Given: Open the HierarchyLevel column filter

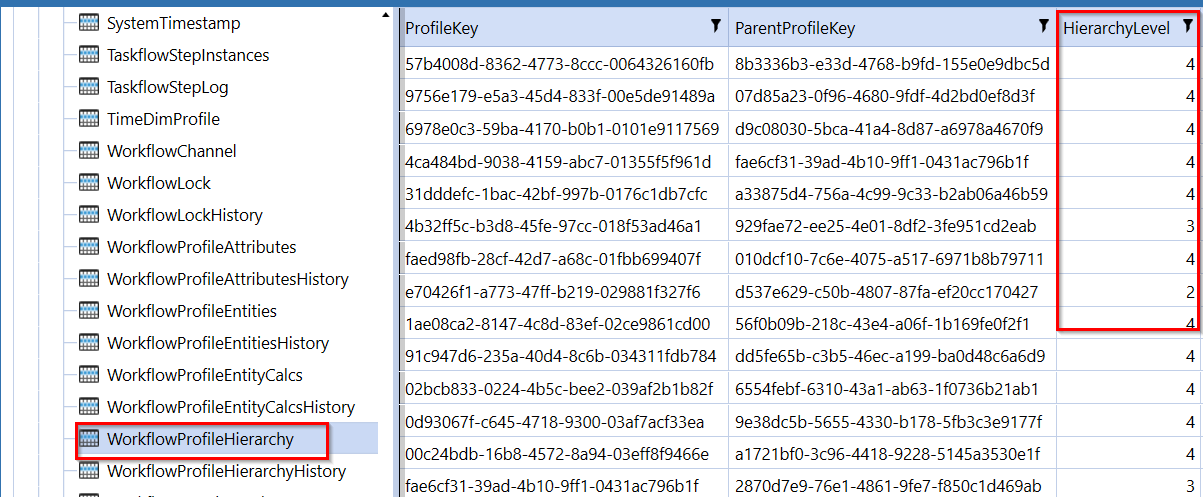Looking at the screenshot, I should coord(1187,27).
